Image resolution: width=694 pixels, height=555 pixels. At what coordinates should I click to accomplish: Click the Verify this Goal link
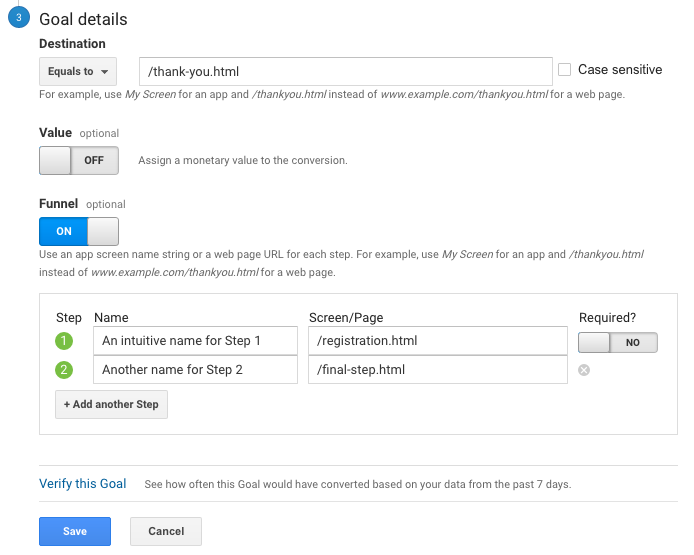click(x=83, y=484)
